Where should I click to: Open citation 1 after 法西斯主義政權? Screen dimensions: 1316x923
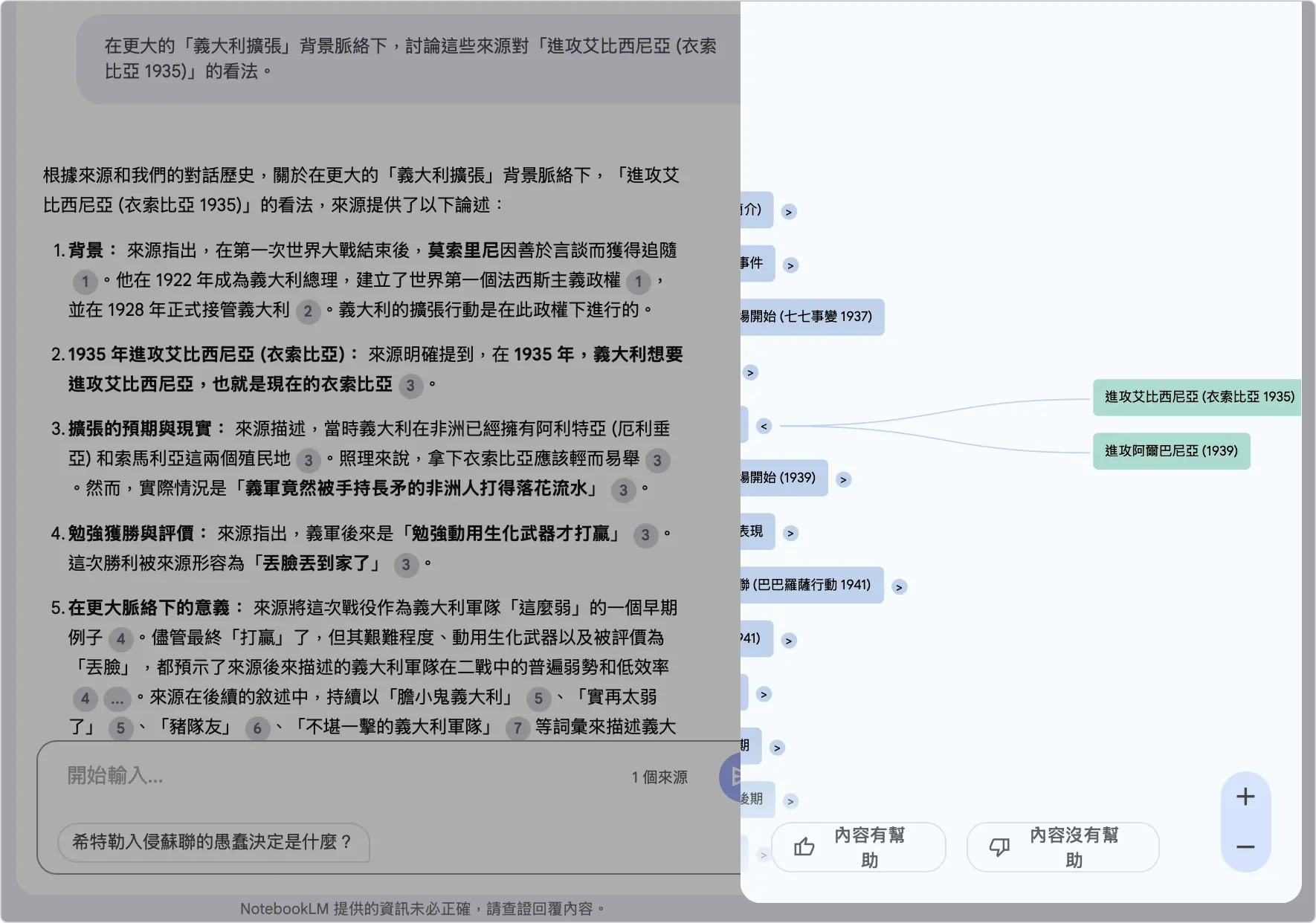pyautogui.click(x=638, y=282)
